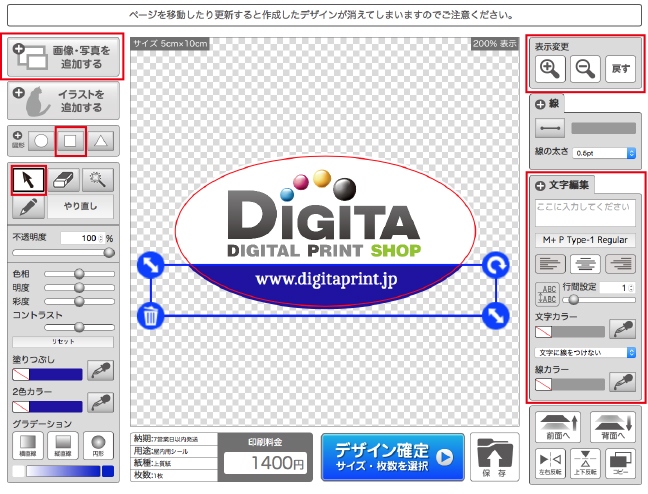
Task: Click the text entry field ここに入力
Action: (585, 213)
